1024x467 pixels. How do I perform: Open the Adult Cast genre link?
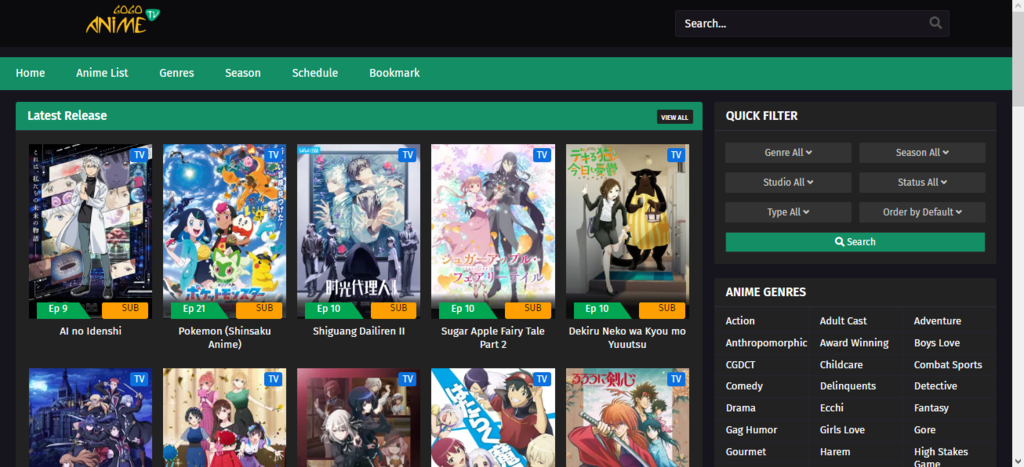(843, 321)
